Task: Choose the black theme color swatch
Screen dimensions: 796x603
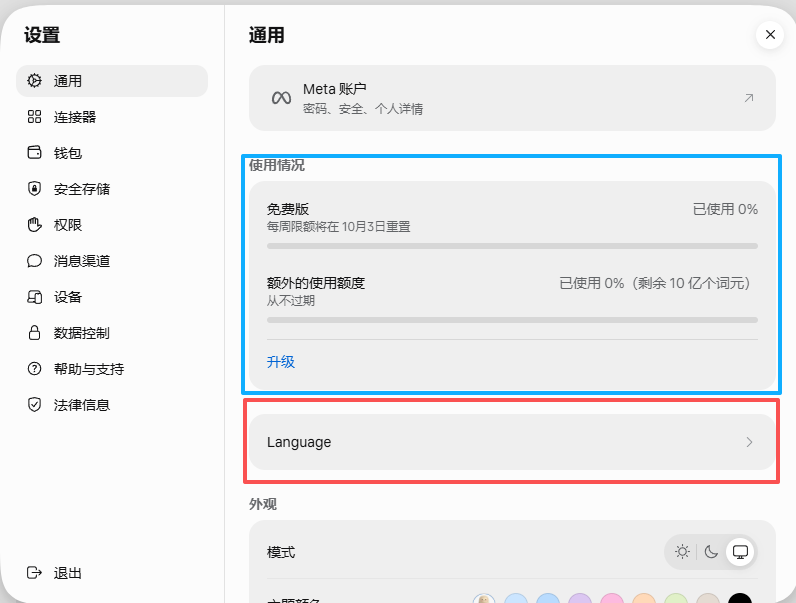Action: point(740,598)
